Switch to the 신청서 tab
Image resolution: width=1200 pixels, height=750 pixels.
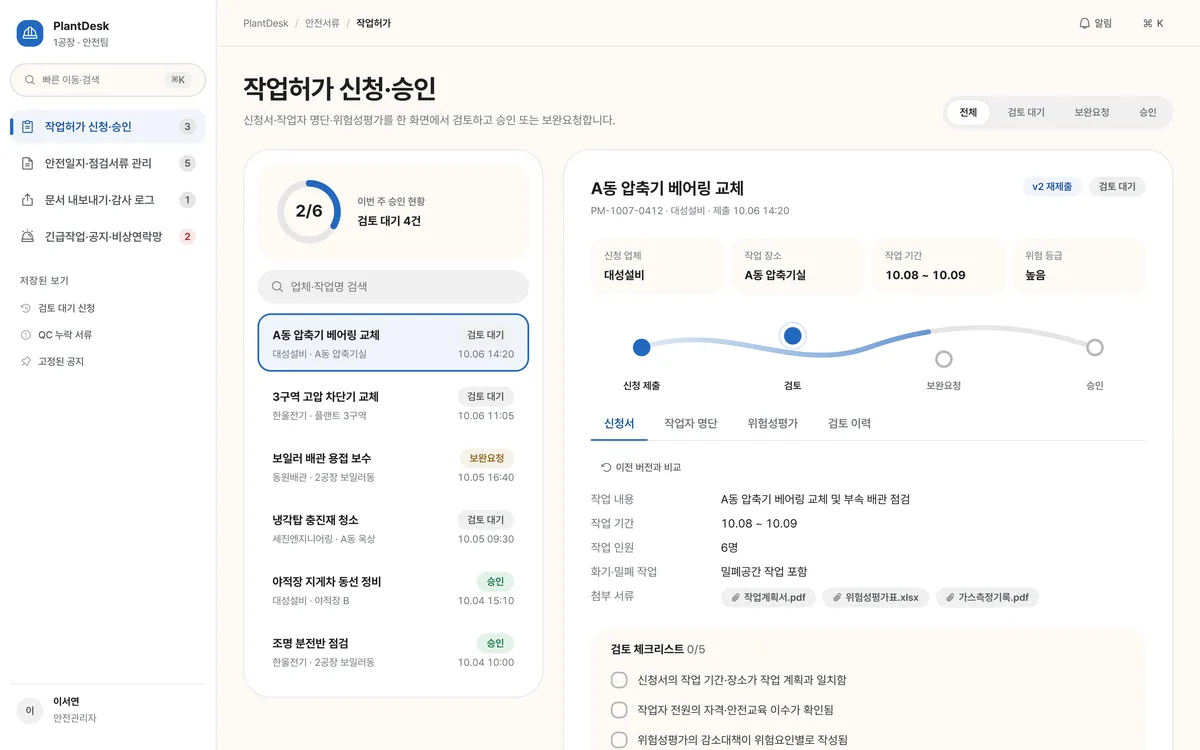tap(619, 423)
